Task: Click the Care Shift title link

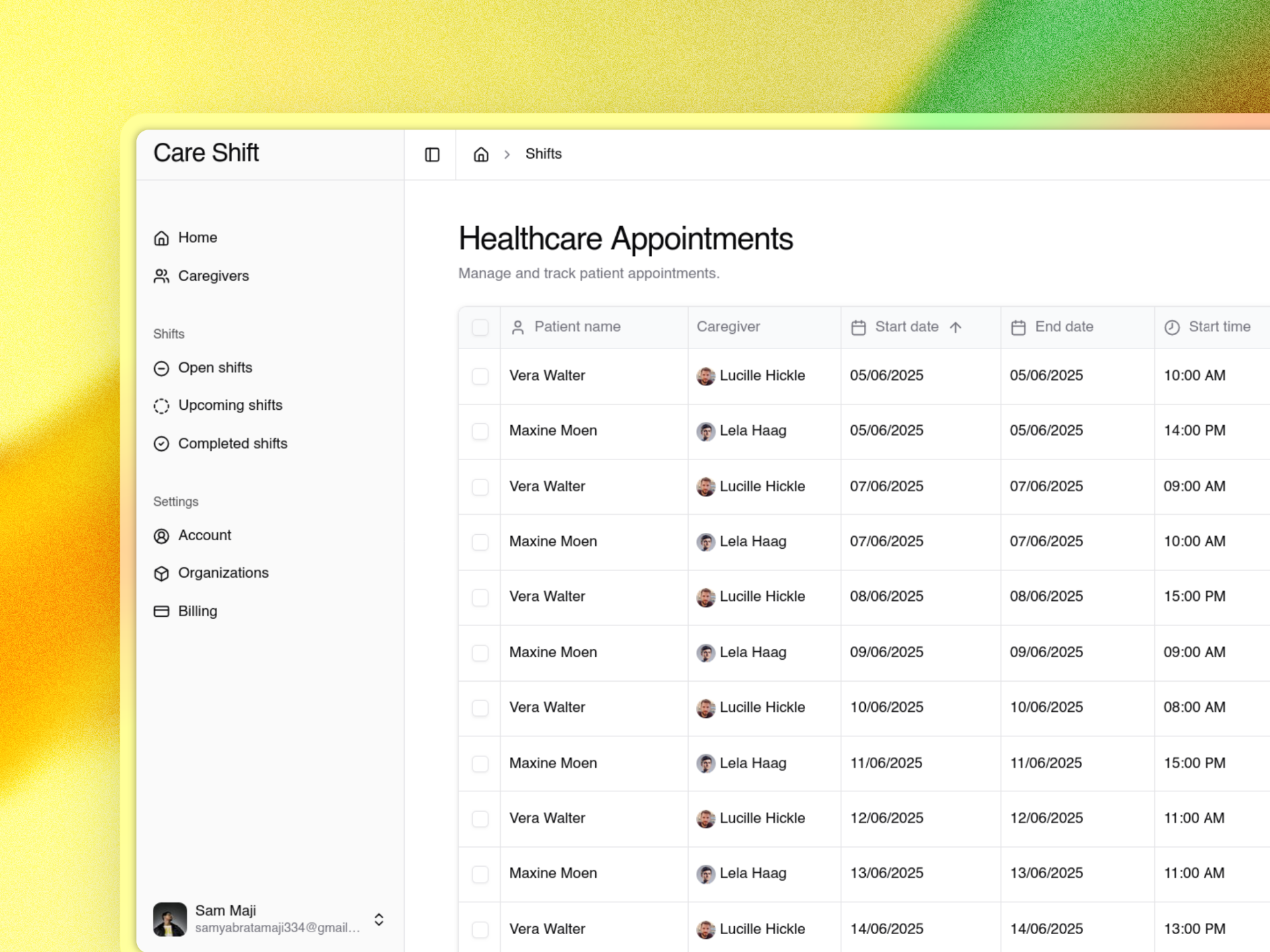Action: 206,153
